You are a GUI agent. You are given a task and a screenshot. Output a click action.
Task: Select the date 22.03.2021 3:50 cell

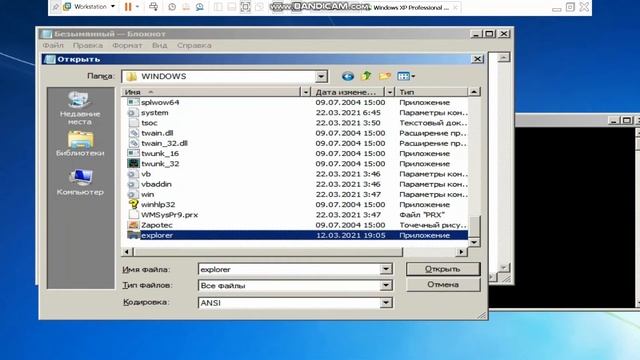pos(348,123)
